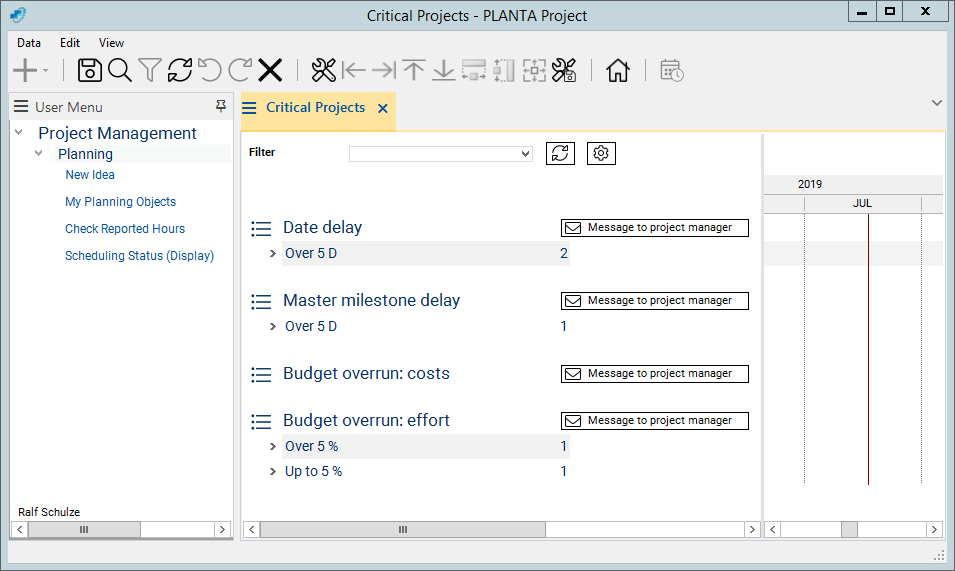955x571 pixels.
Task: Click the Date delay heading
Action: pos(323,228)
